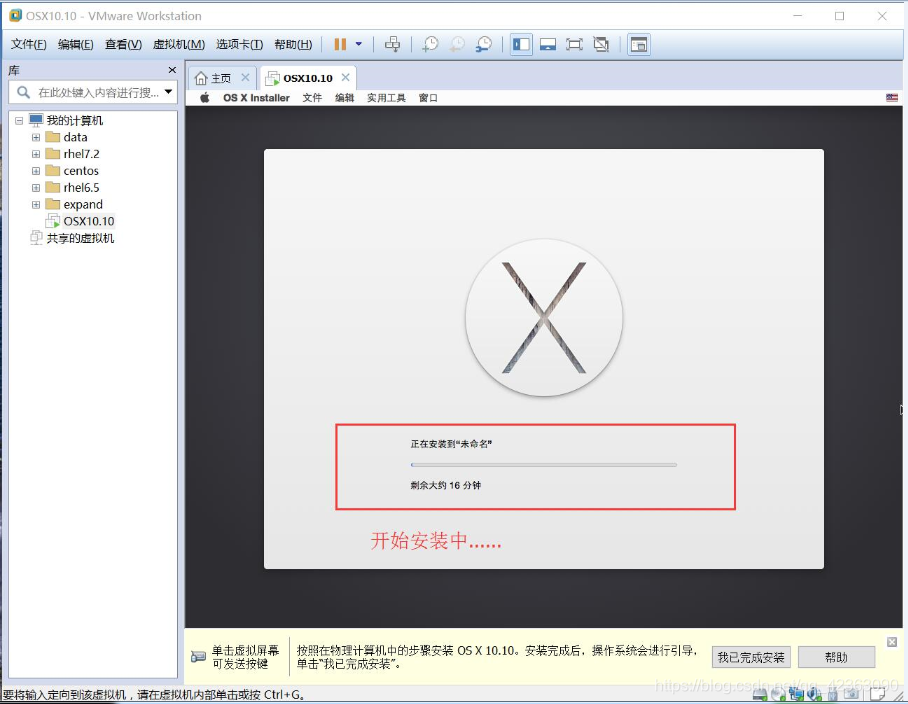The height and width of the screenshot is (704, 908).
Task: Click the 帮助 button in the hint bar
Action: click(x=836, y=657)
